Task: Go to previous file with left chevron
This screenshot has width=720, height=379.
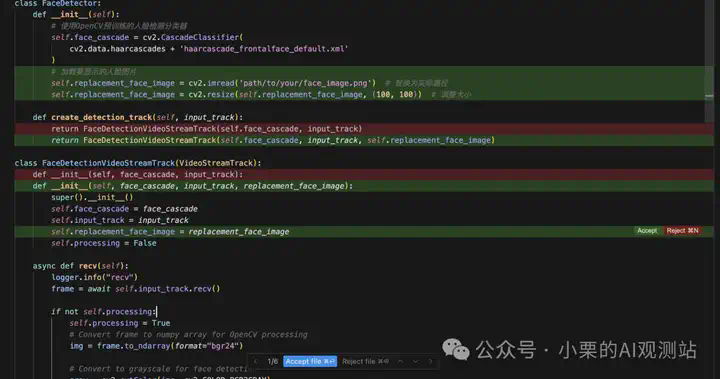Action: [256, 362]
